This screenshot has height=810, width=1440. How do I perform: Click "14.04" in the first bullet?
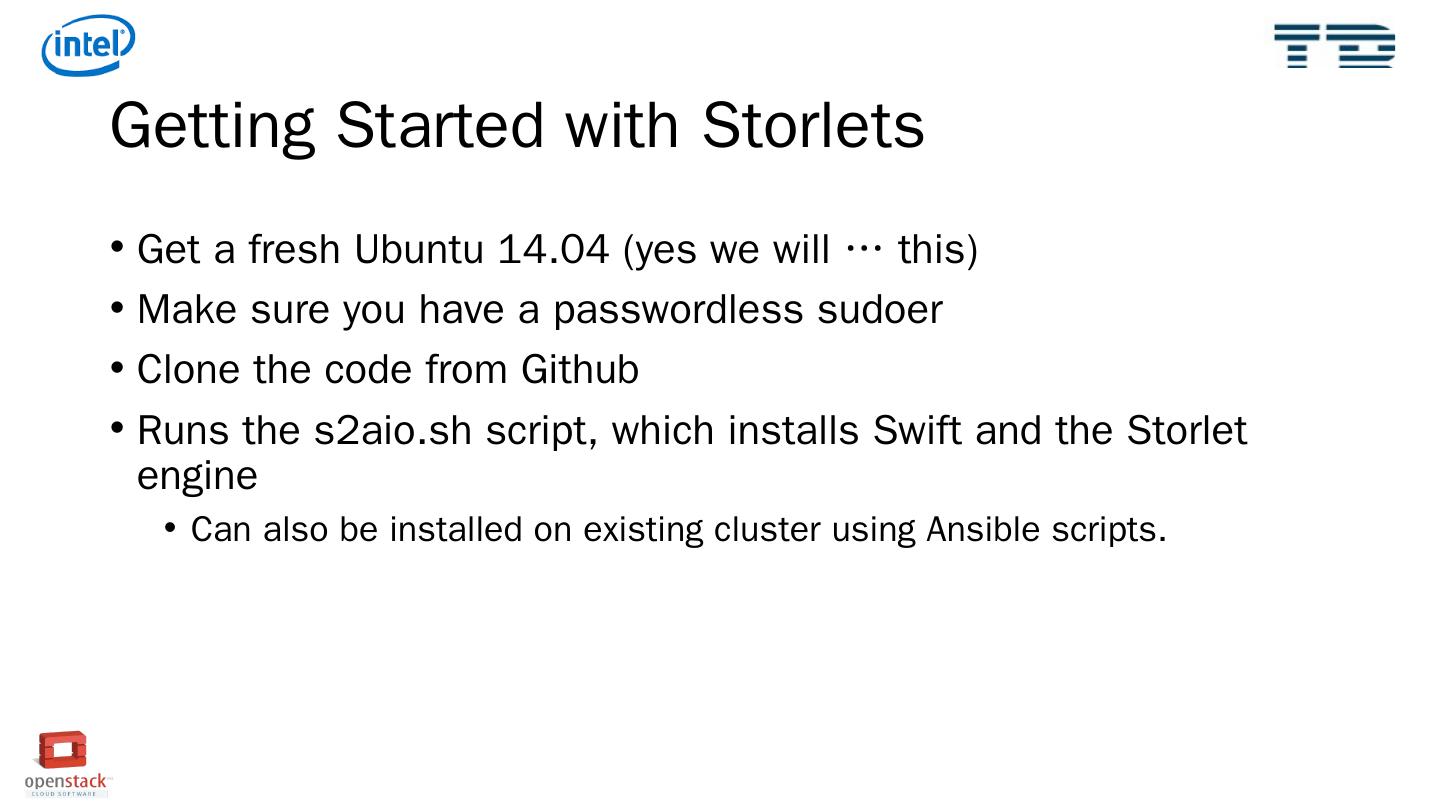pyautogui.click(x=553, y=249)
